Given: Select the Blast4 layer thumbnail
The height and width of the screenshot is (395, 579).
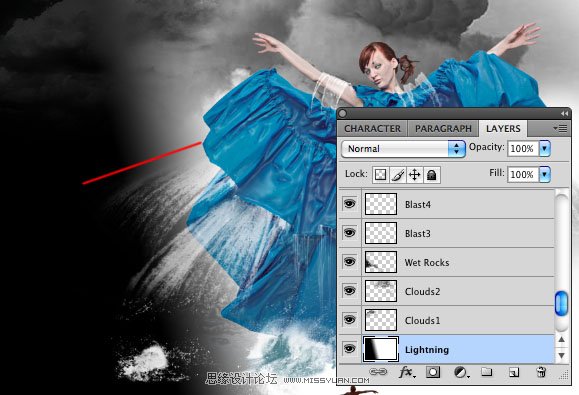Looking at the screenshot, I should [x=381, y=204].
